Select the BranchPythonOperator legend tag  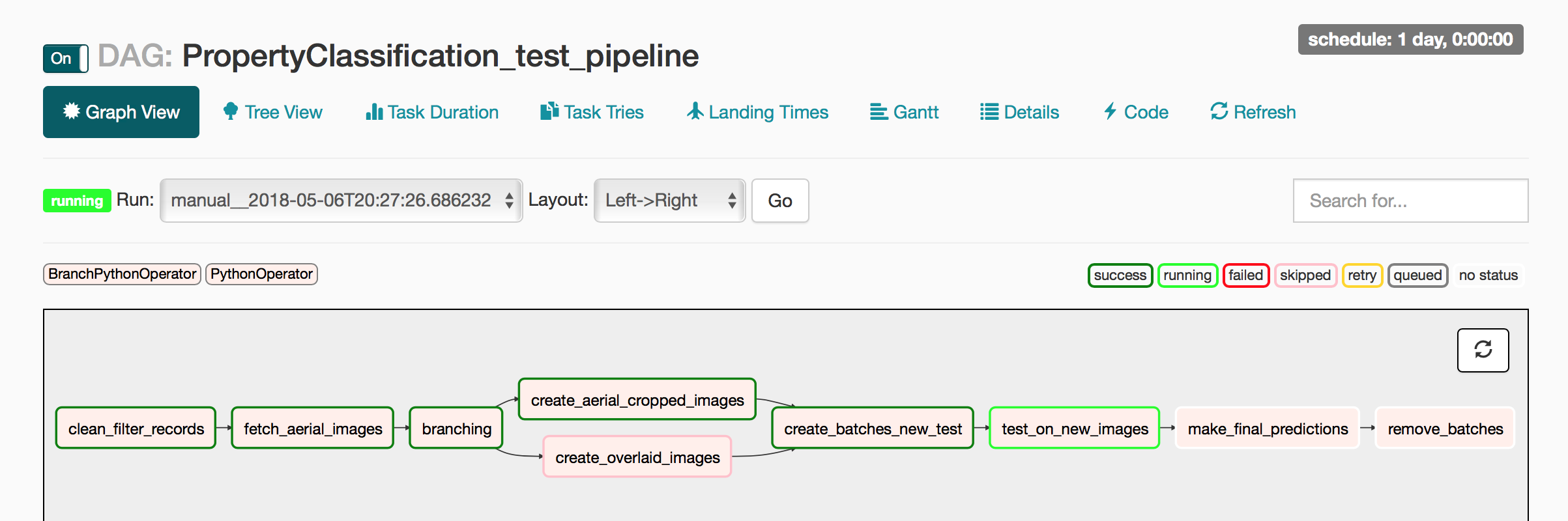(122, 274)
